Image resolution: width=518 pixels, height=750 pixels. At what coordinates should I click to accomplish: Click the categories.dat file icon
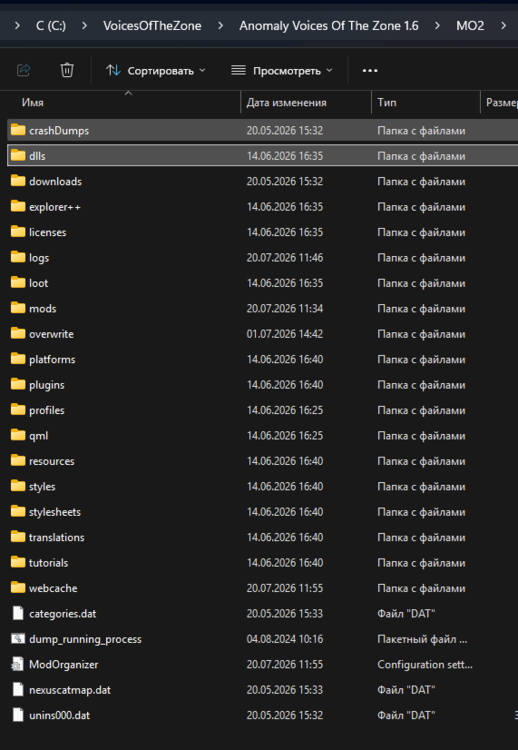tap(18, 613)
